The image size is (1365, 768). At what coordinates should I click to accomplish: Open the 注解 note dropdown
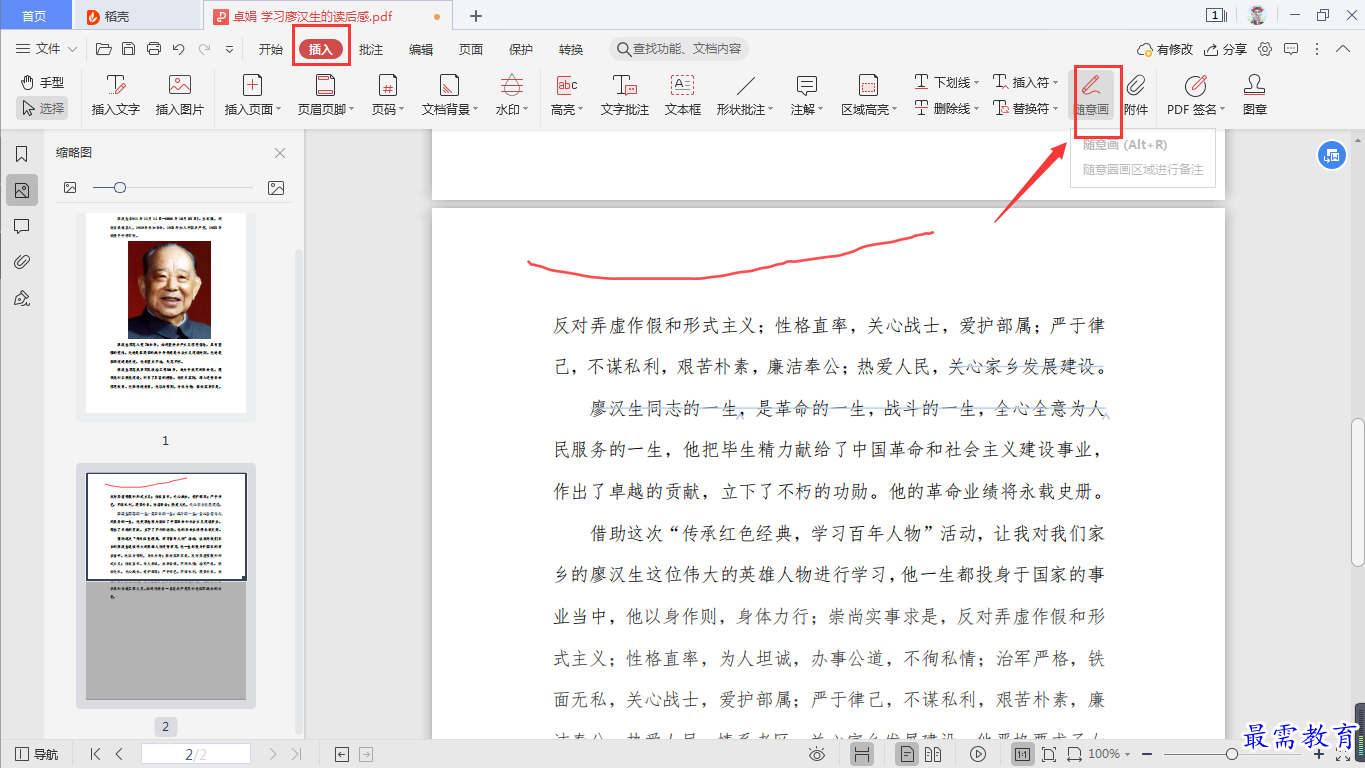click(x=807, y=96)
